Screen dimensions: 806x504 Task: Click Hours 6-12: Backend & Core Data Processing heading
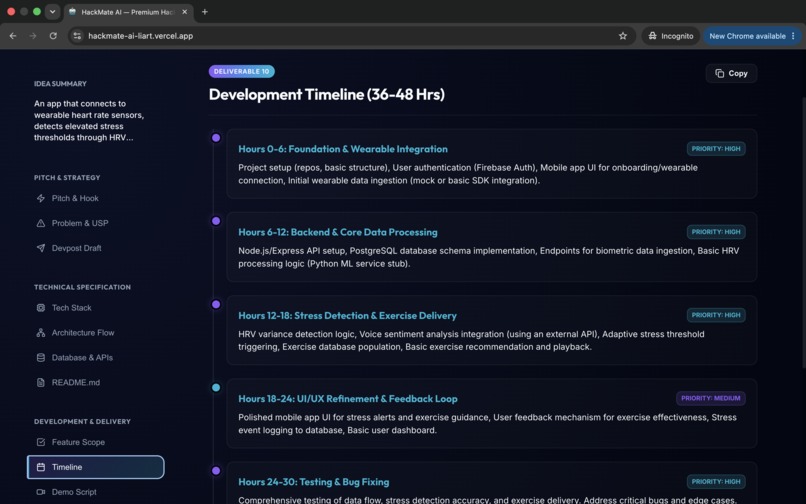(x=338, y=232)
